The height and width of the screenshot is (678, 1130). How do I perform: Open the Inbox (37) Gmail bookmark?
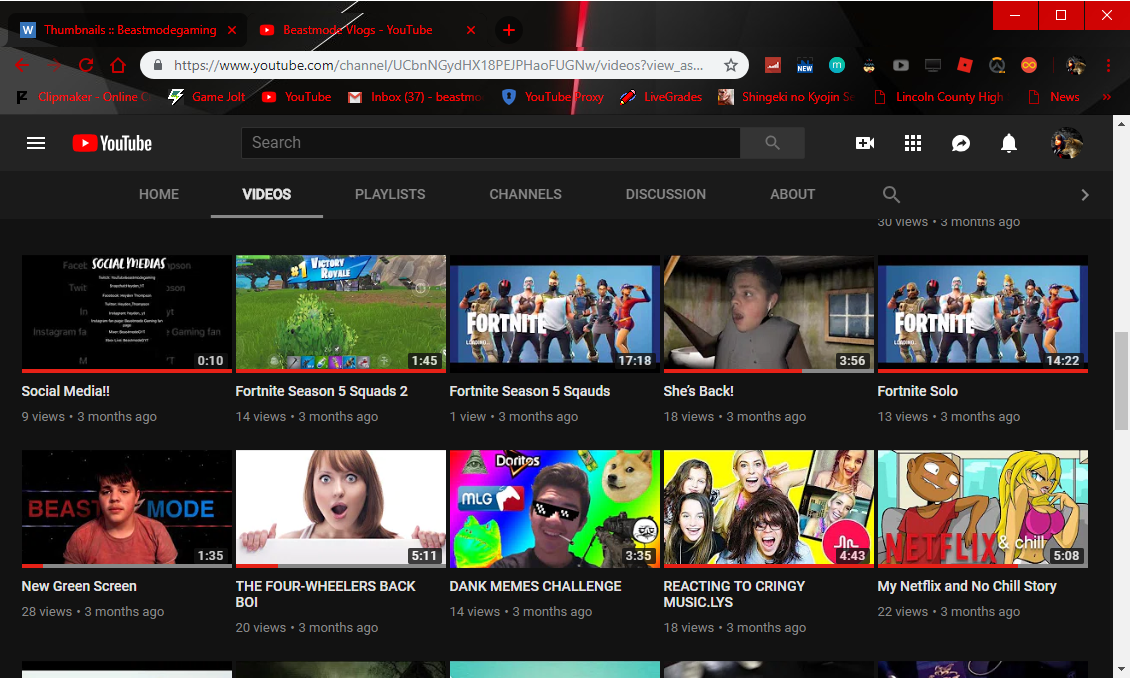tap(415, 97)
